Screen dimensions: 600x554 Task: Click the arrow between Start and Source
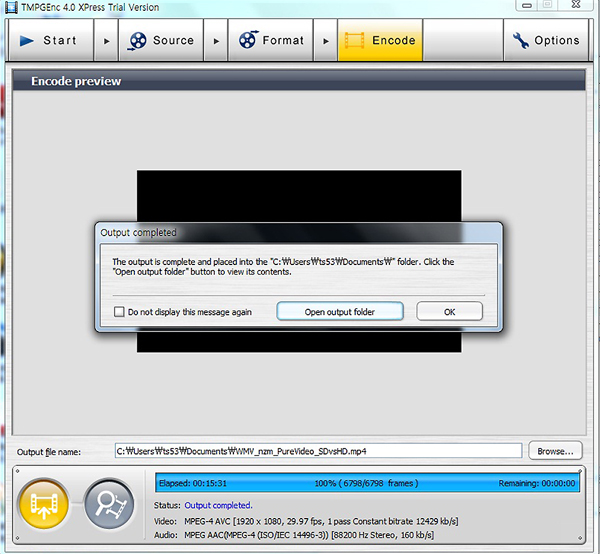pyautogui.click(x=106, y=41)
